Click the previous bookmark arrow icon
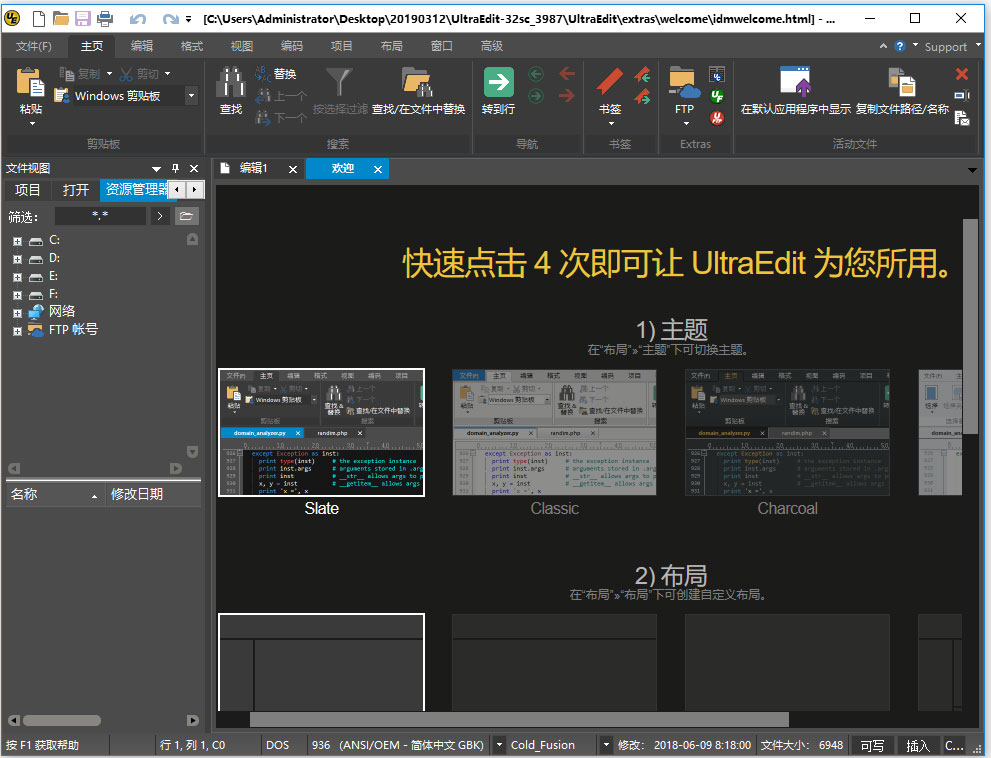 643,75
